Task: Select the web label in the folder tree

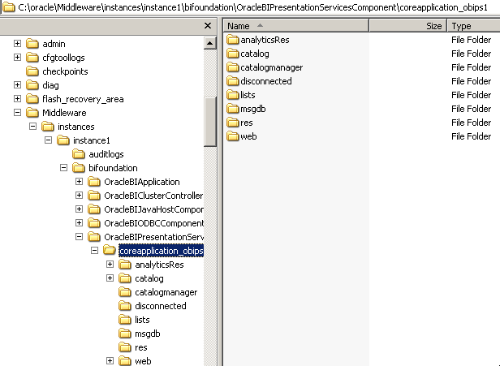Action: pos(143,361)
